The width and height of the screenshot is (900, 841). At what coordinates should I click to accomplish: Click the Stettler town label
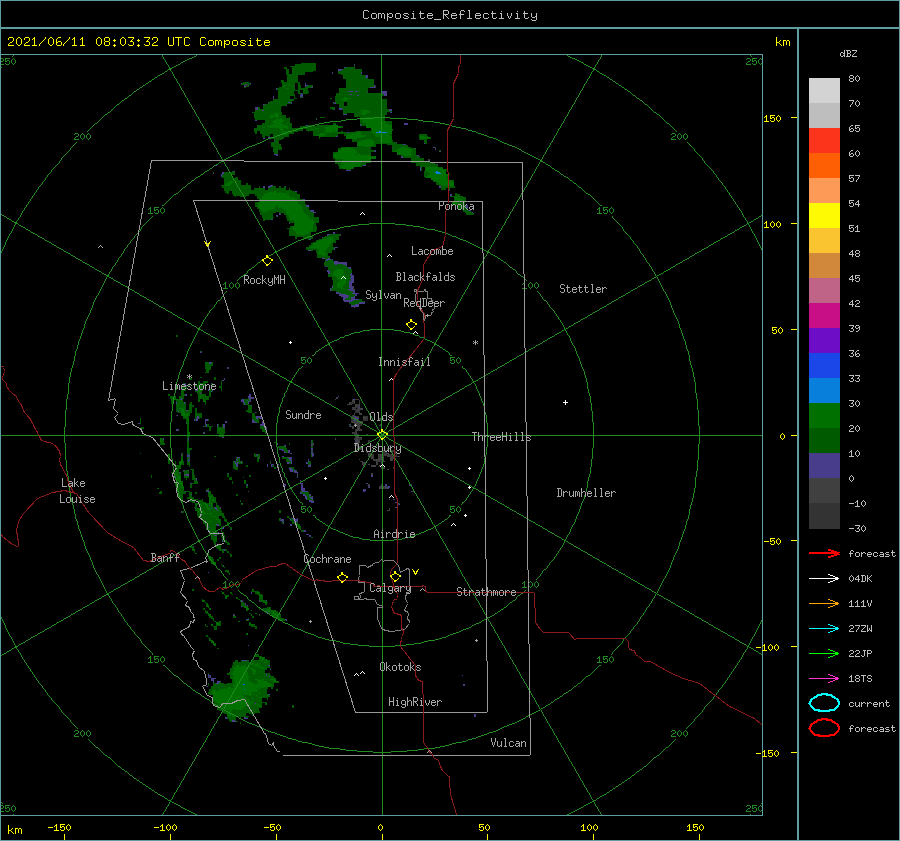click(583, 289)
